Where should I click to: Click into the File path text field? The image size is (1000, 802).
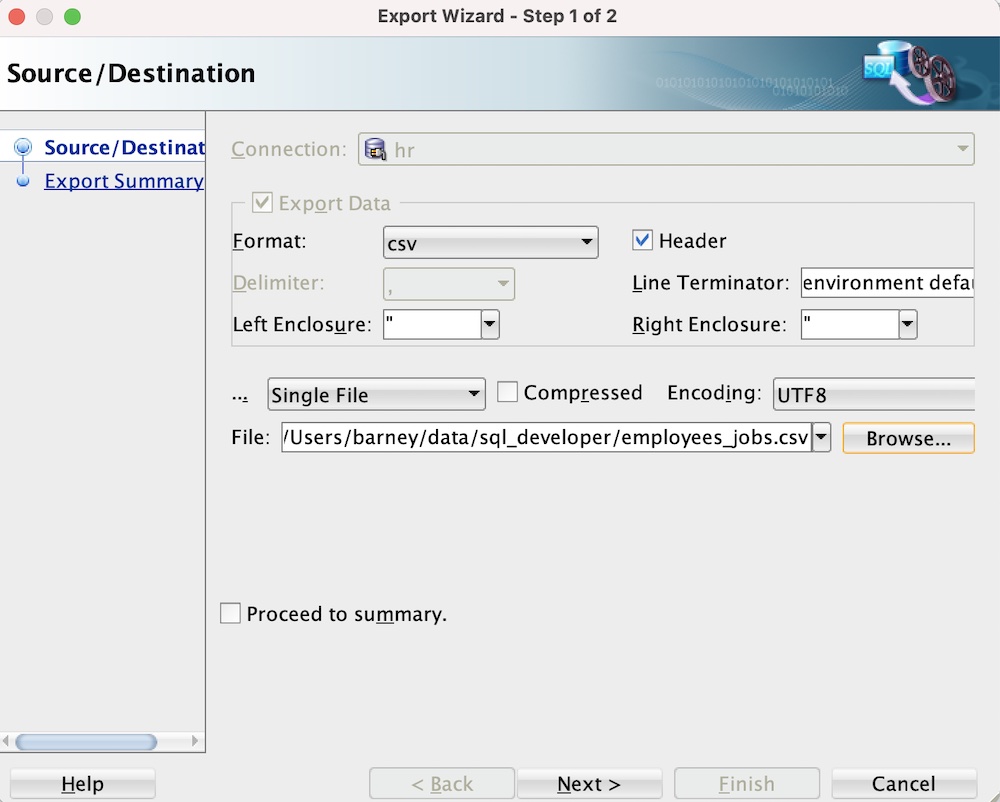[547, 437]
